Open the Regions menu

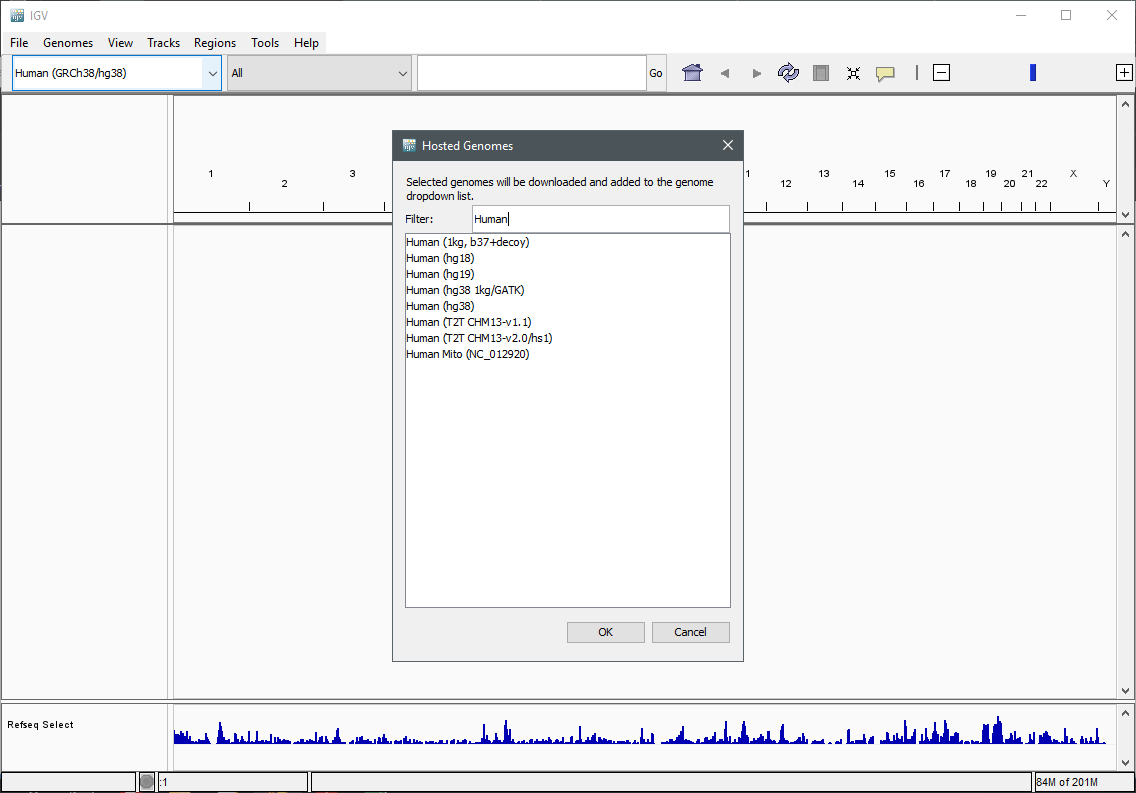click(215, 43)
